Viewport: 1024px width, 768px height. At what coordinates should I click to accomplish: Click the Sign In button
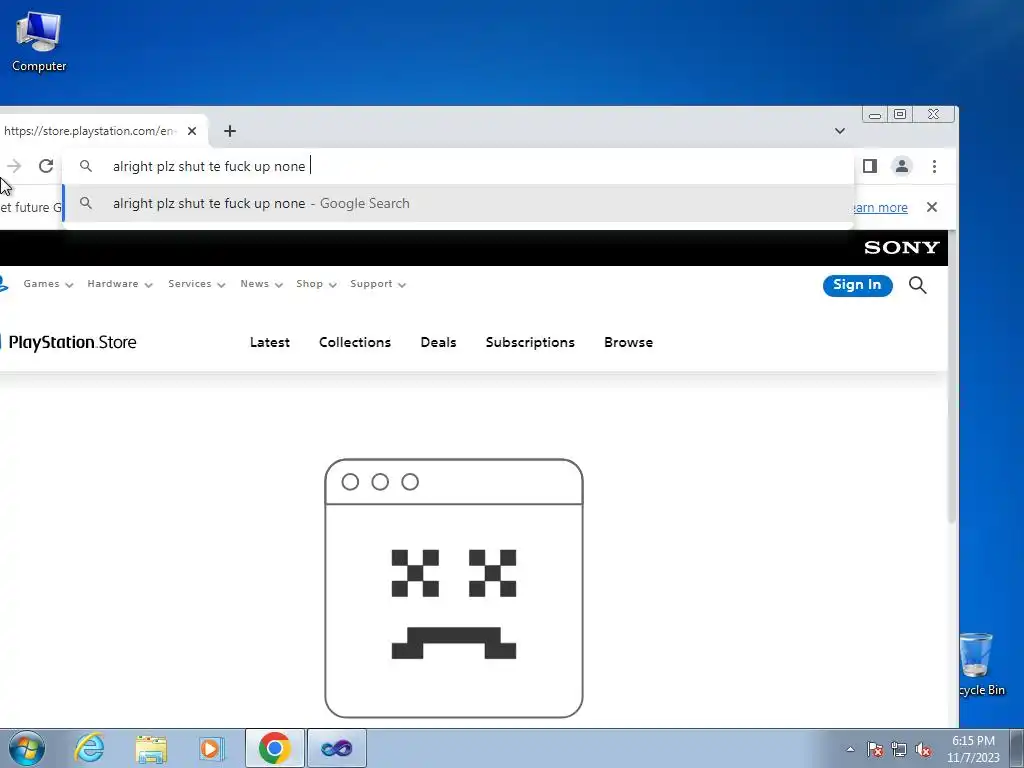pyautogui.click(x=857, y=285)
